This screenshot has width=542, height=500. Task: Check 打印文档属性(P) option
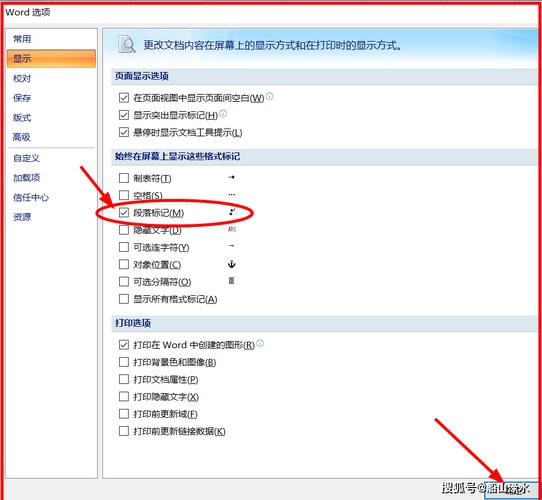coord(124,379)
